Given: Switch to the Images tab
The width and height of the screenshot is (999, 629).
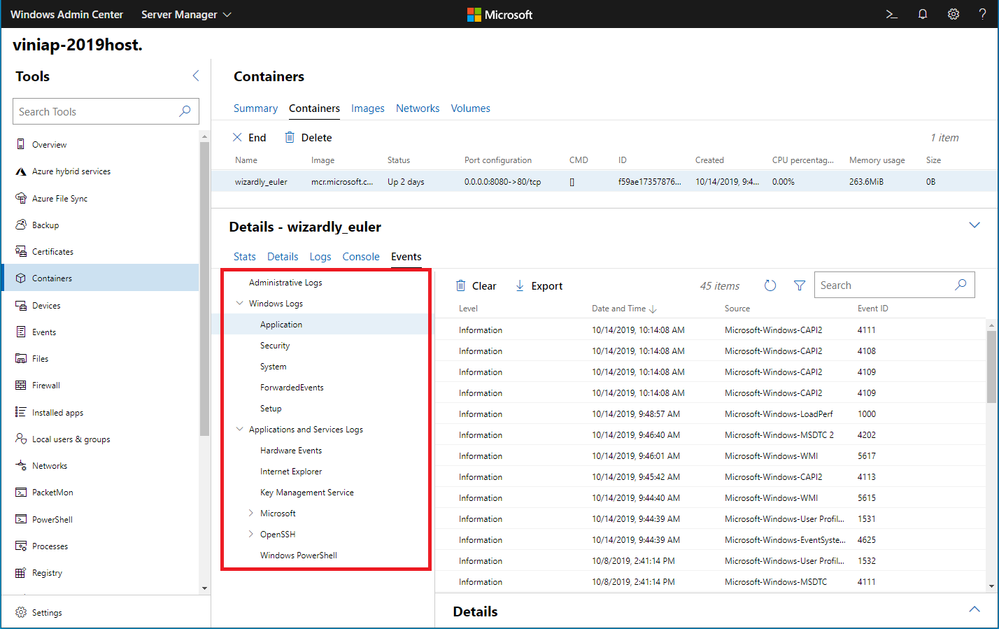Looking at the screenshot, I should (x=368, y=108).
